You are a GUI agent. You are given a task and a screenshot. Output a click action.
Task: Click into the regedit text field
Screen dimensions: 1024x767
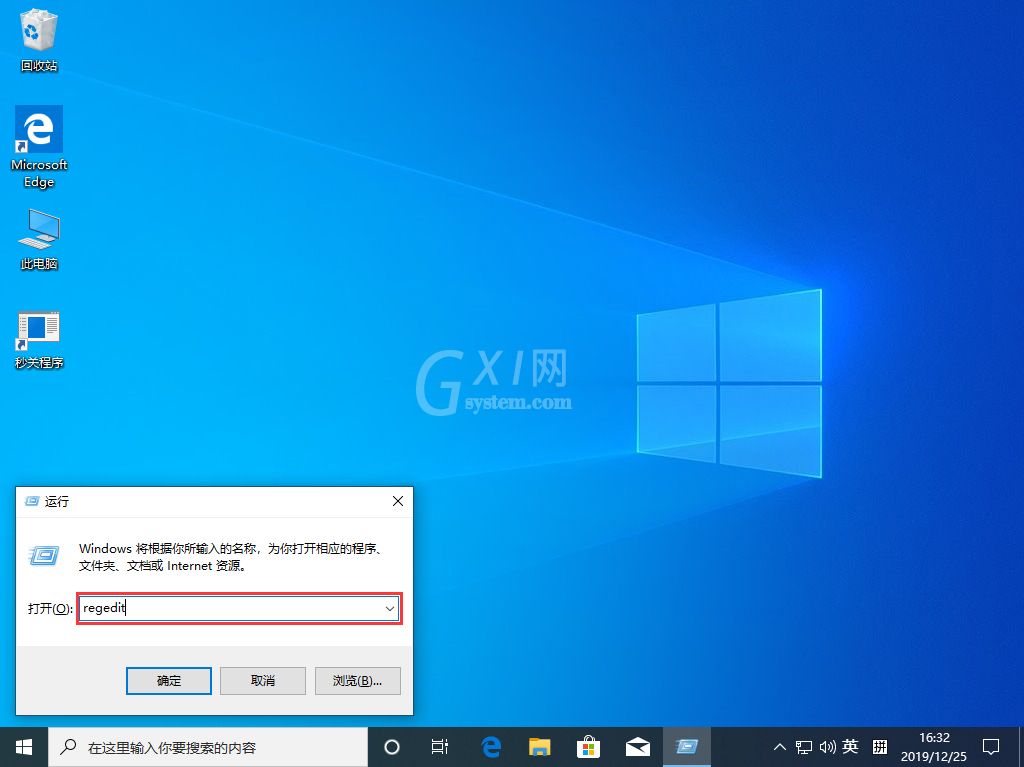pyautogui.click(x=230, y=608)
